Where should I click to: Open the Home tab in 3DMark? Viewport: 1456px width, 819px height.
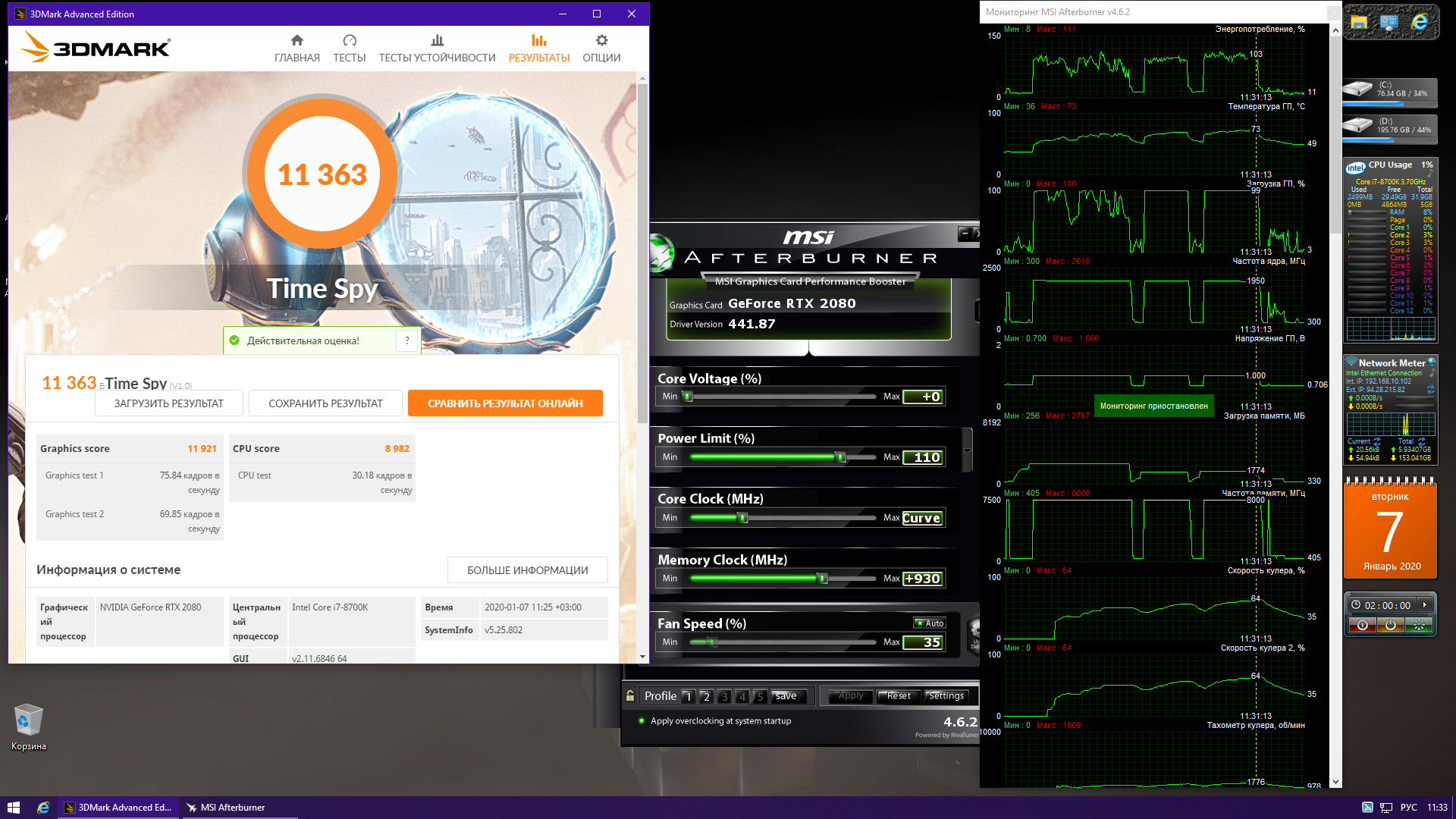(x=297, y=48)
